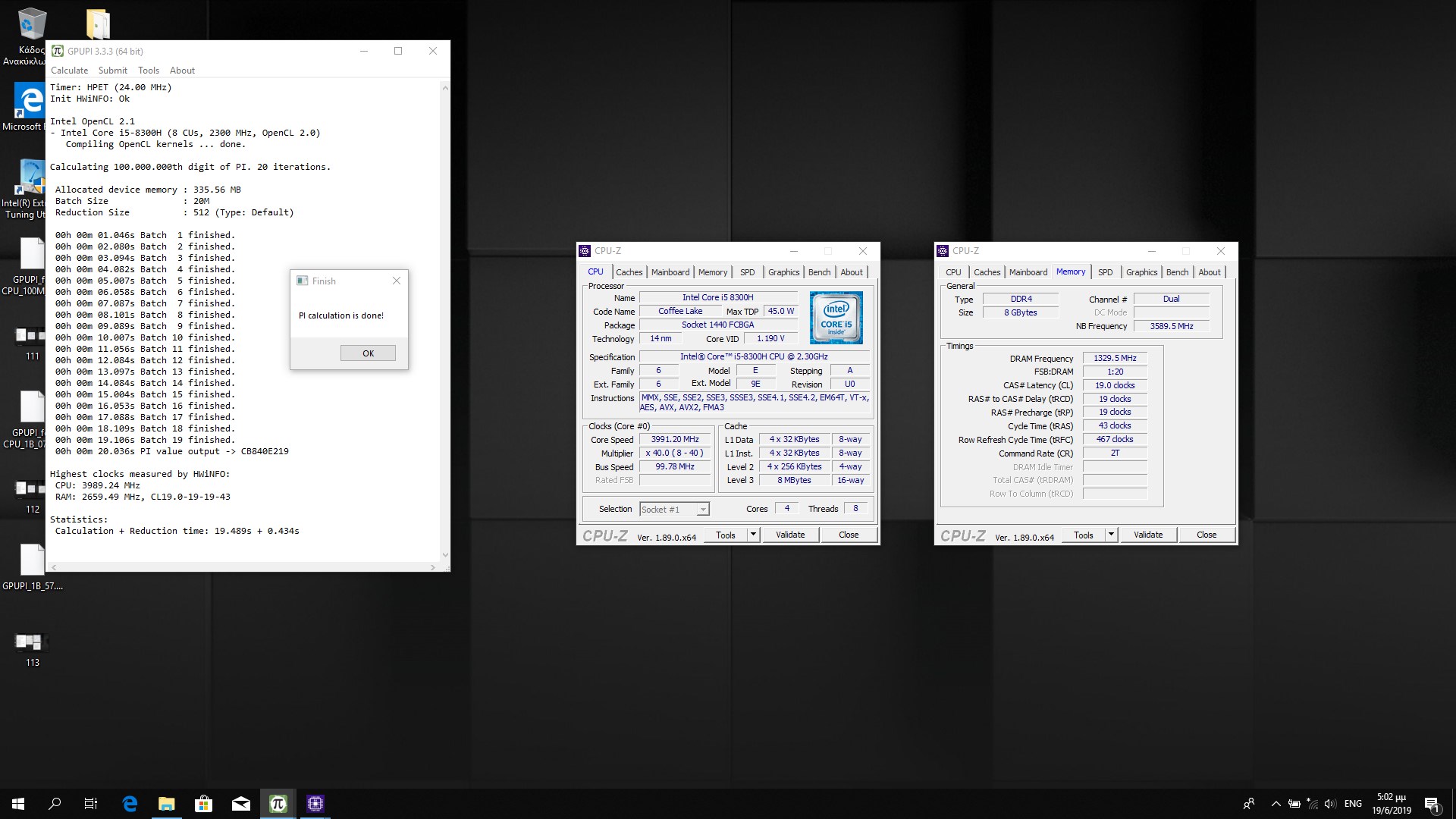This screenshot has width=1456, height=819.
Task: Switch to Graphics tab in left CPU-Z window
Action: (x=783, y=272)
